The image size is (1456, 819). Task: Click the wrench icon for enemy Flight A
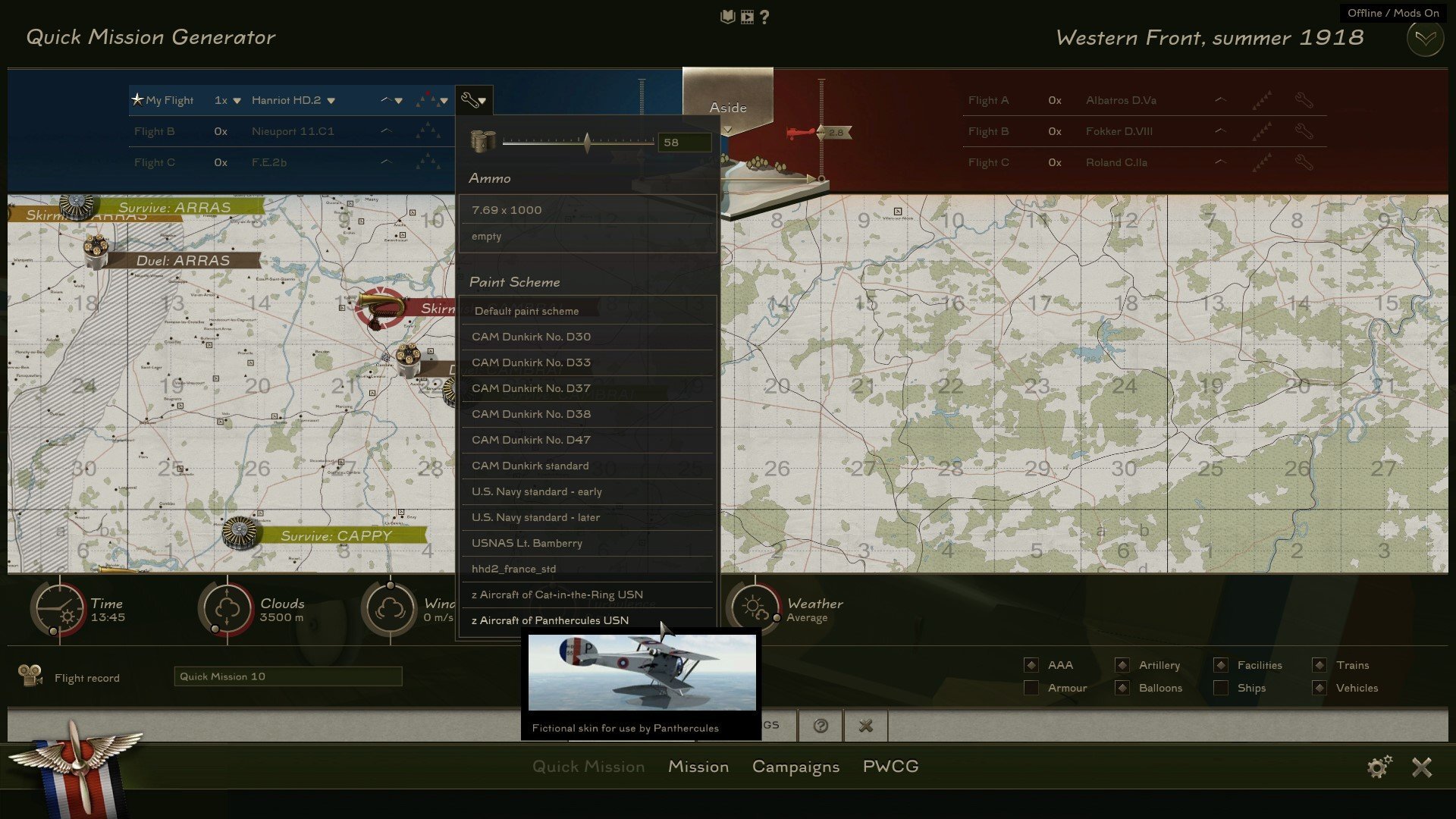[x=1304, y=100]
